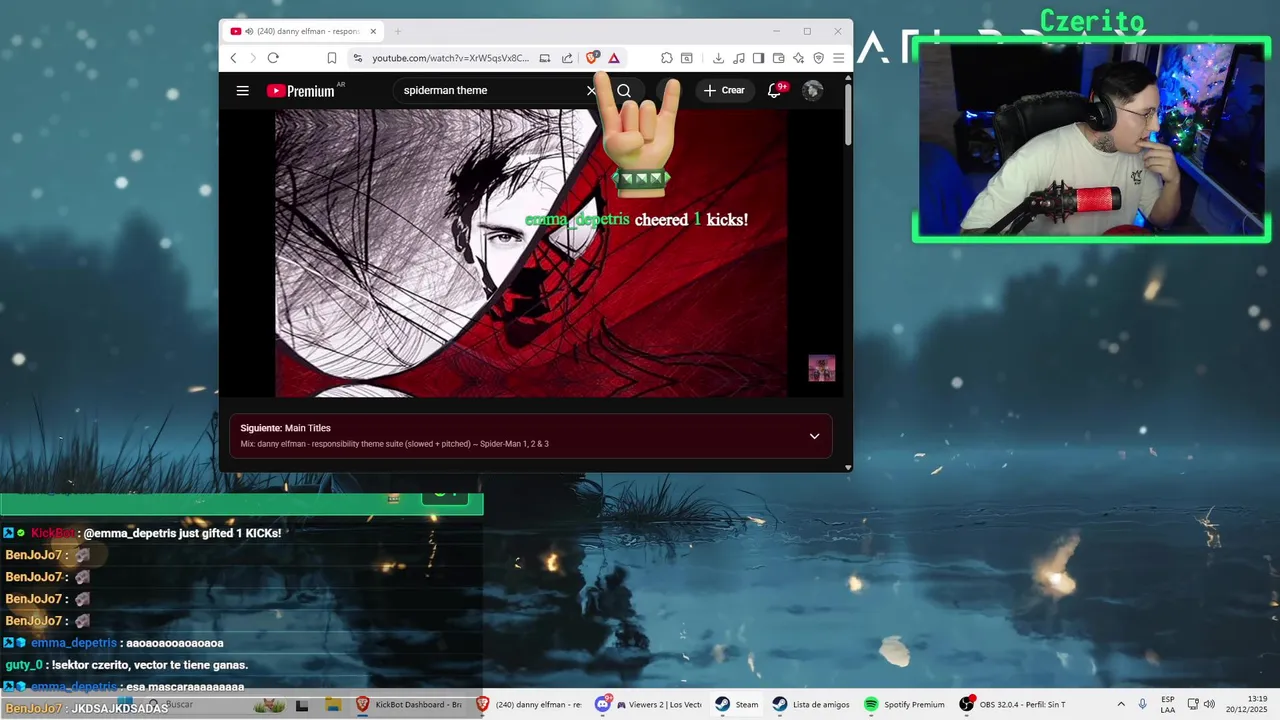1280x720 pixels.
Task: Clear the YouTube search text
Action: pos(591,90)
